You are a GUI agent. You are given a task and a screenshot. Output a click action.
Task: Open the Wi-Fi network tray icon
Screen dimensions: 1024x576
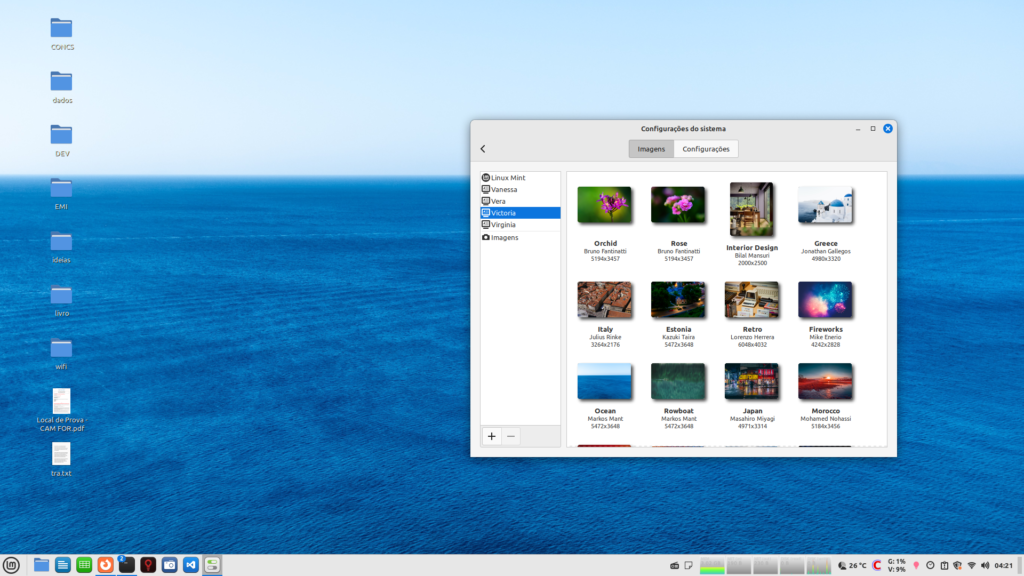click(971, 566)
